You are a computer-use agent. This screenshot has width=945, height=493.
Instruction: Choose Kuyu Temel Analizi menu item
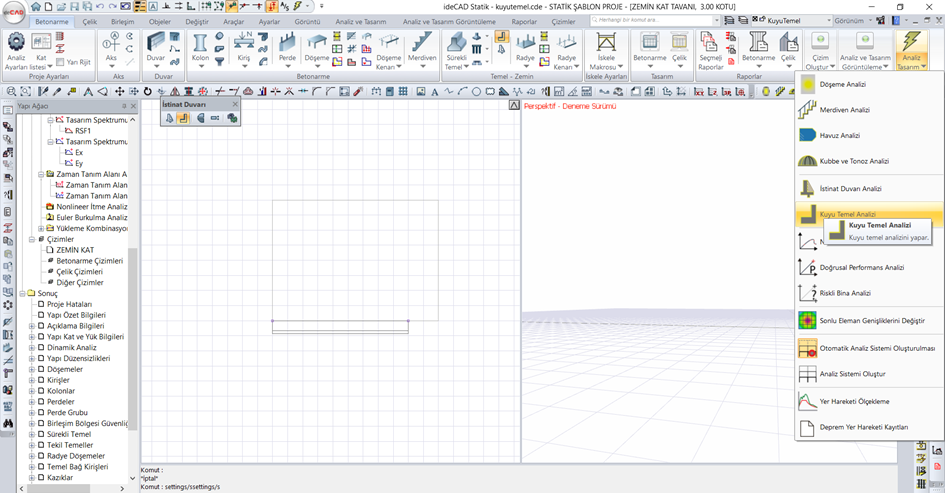click(x=870, y=214)
